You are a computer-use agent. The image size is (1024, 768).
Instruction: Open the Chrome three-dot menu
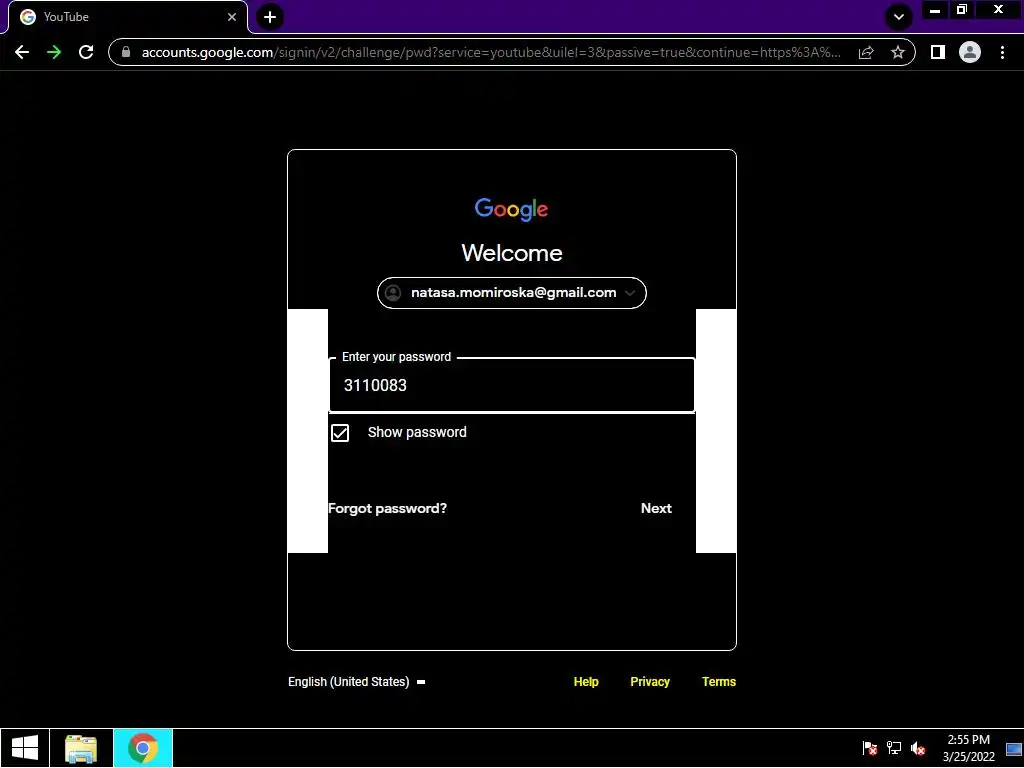pyautogui.click(x=1002, y=52)
